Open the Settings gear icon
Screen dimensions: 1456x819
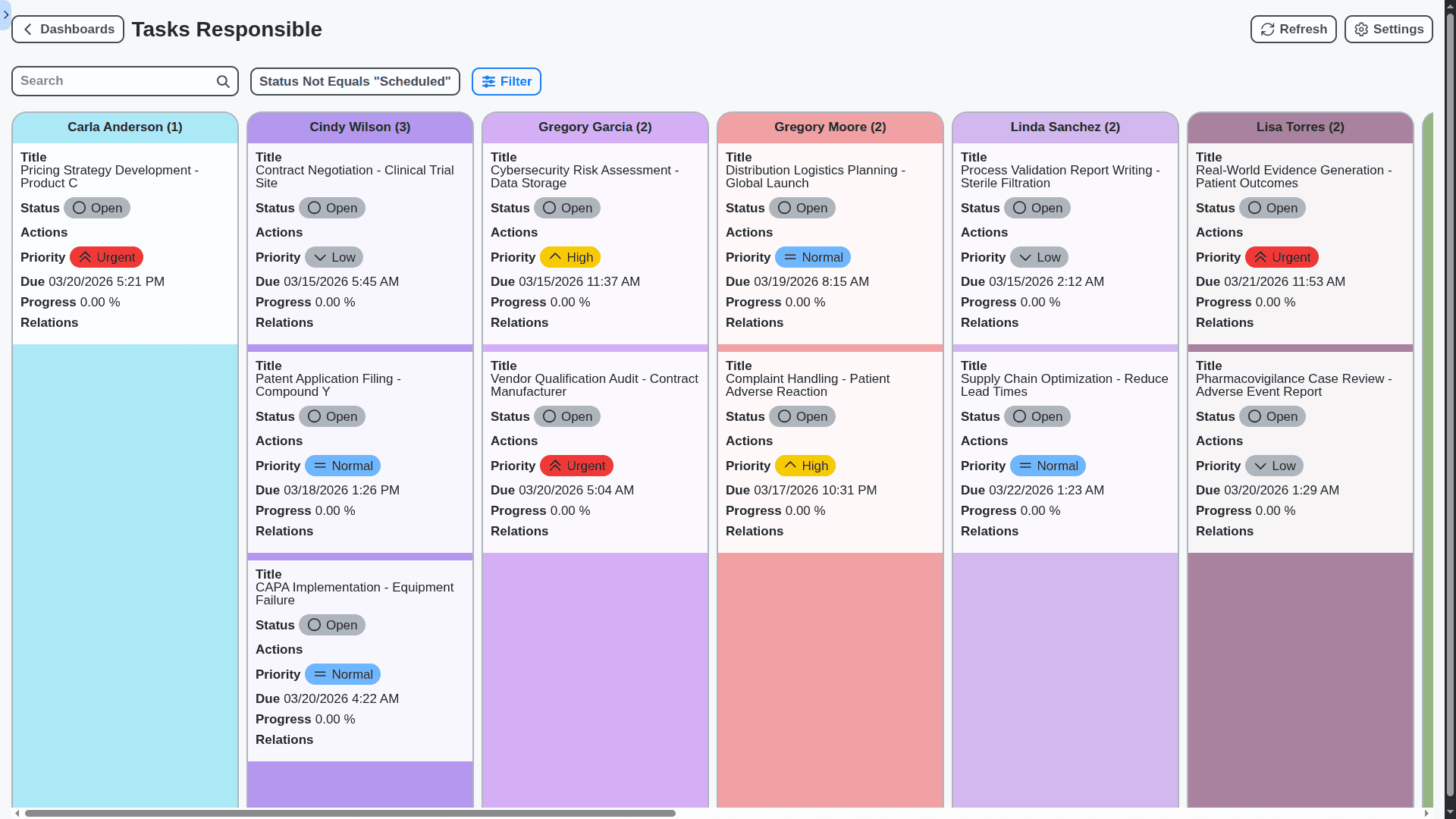[1361, 29]
